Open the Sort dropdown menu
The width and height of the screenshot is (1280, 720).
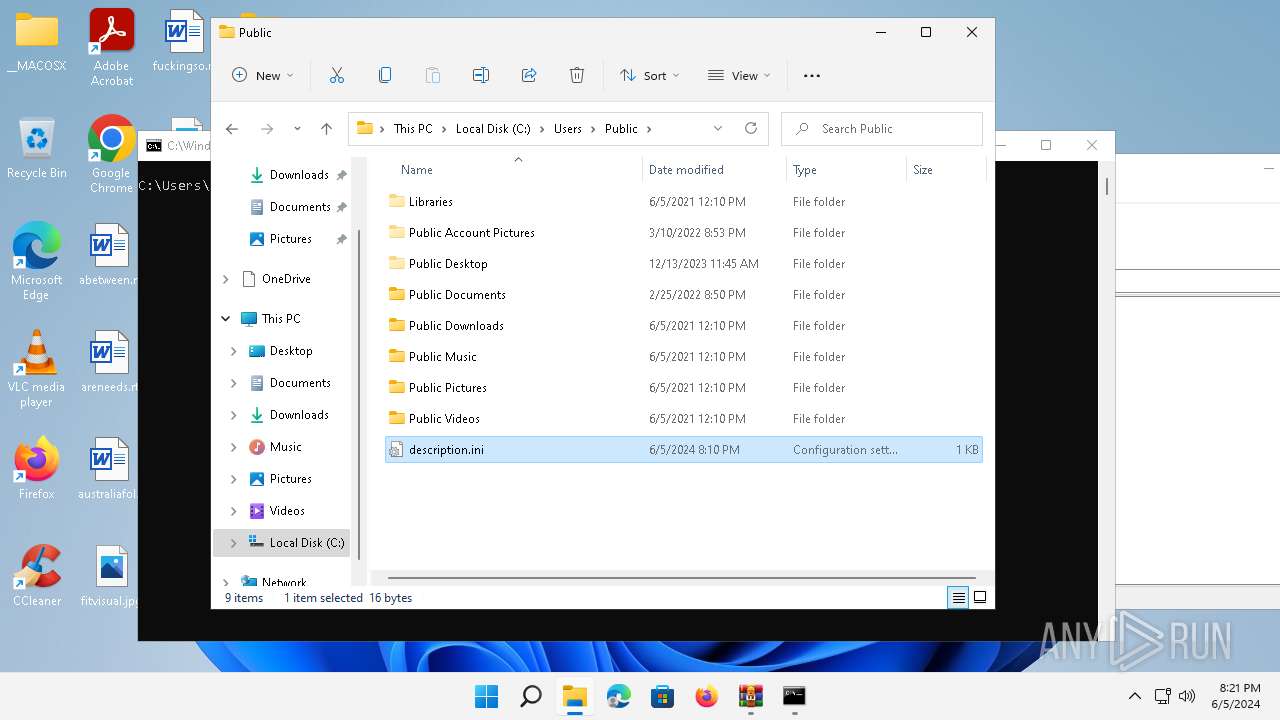pyautogui.click(x=650, y=75)
